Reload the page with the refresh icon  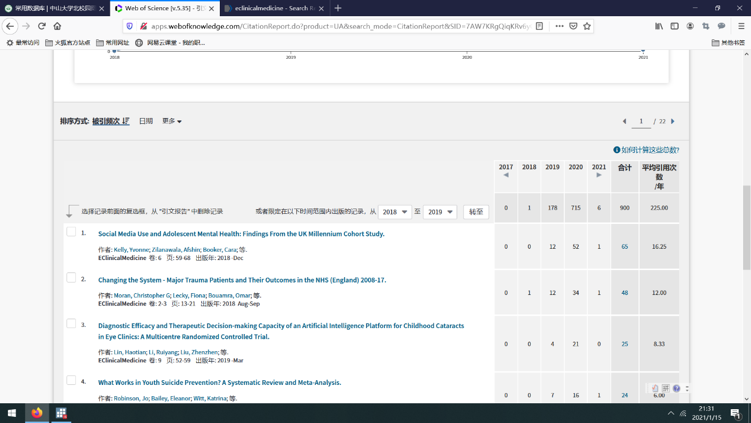(42, 26)
